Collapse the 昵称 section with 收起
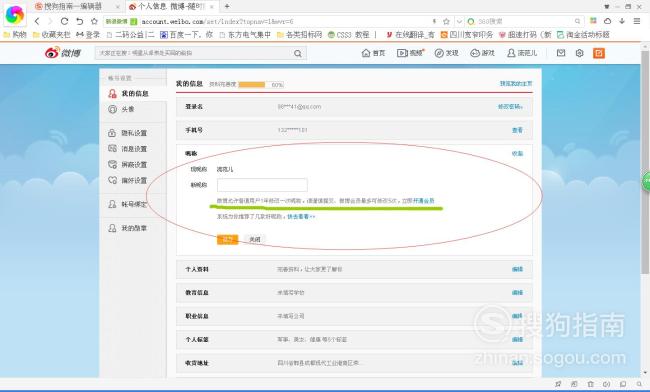This screenshot has height=392, width=650. coord(517,154)
